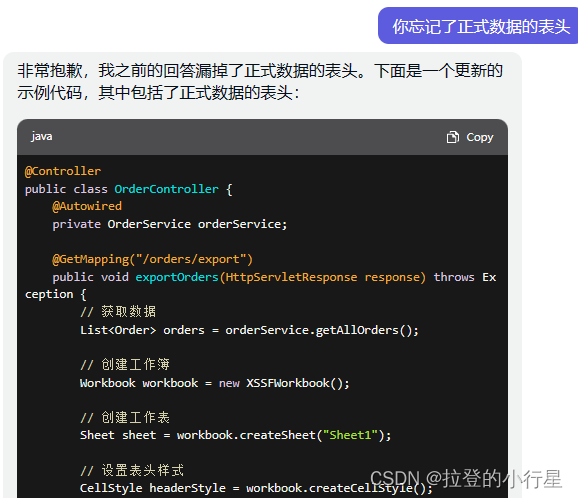The image size is (578, 498).
Task: Click the wrapped 'ception {' line
Action: click(56, 295)
